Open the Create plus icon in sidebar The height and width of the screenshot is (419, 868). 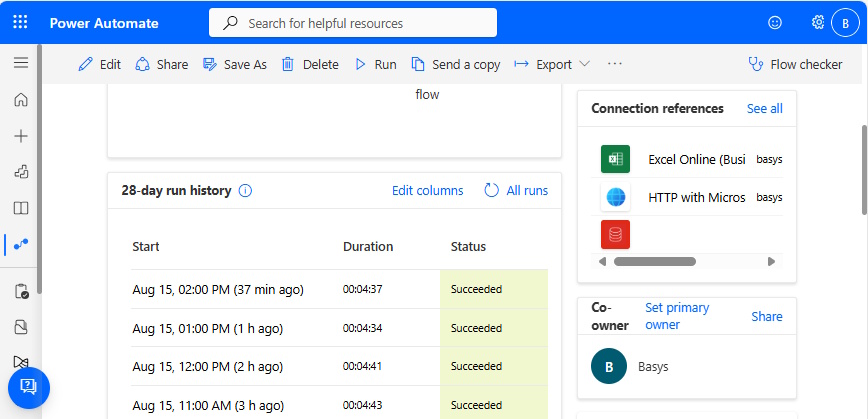click(x=21, y=136)
